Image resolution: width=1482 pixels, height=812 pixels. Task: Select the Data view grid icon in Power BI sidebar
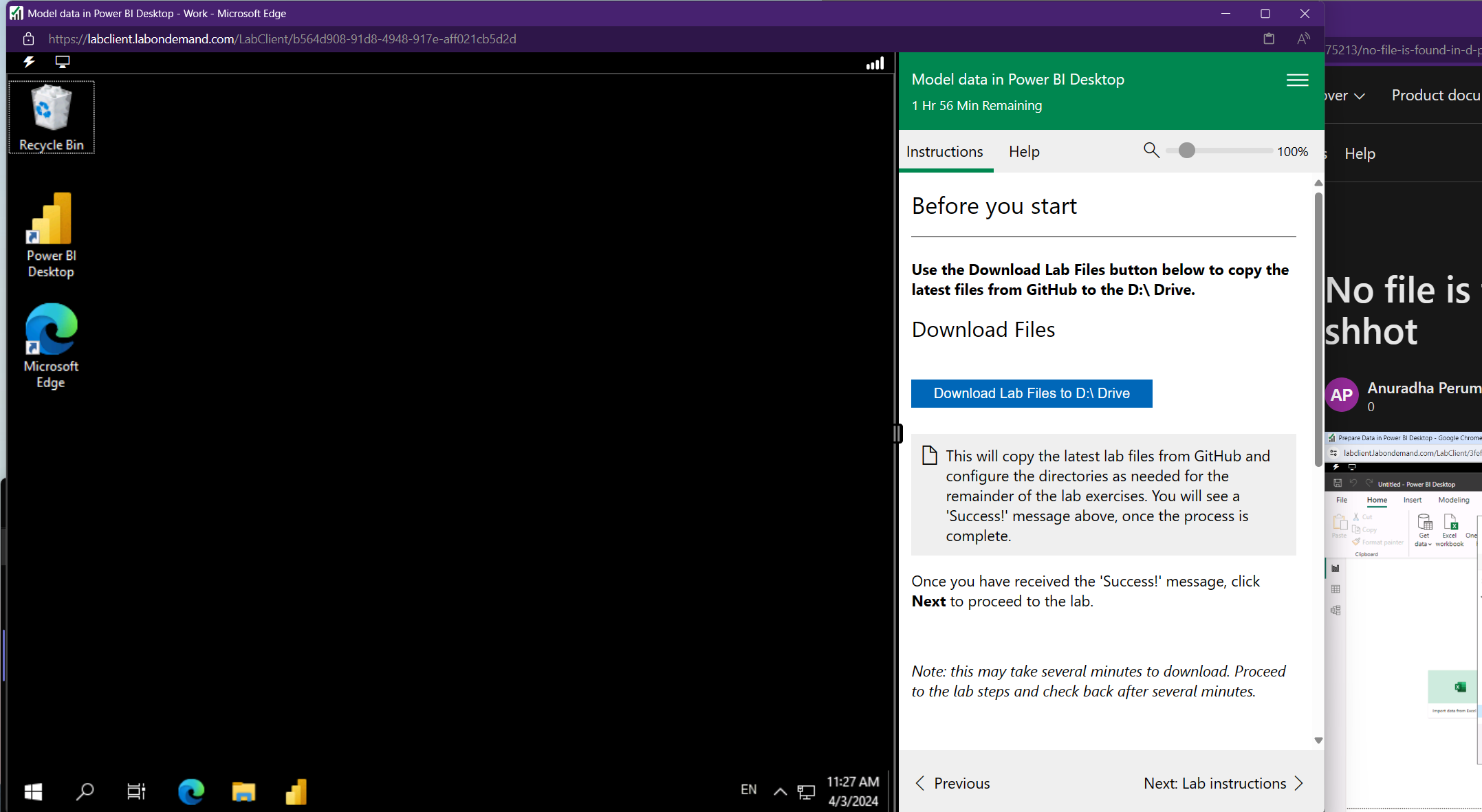pos(1336,589)
